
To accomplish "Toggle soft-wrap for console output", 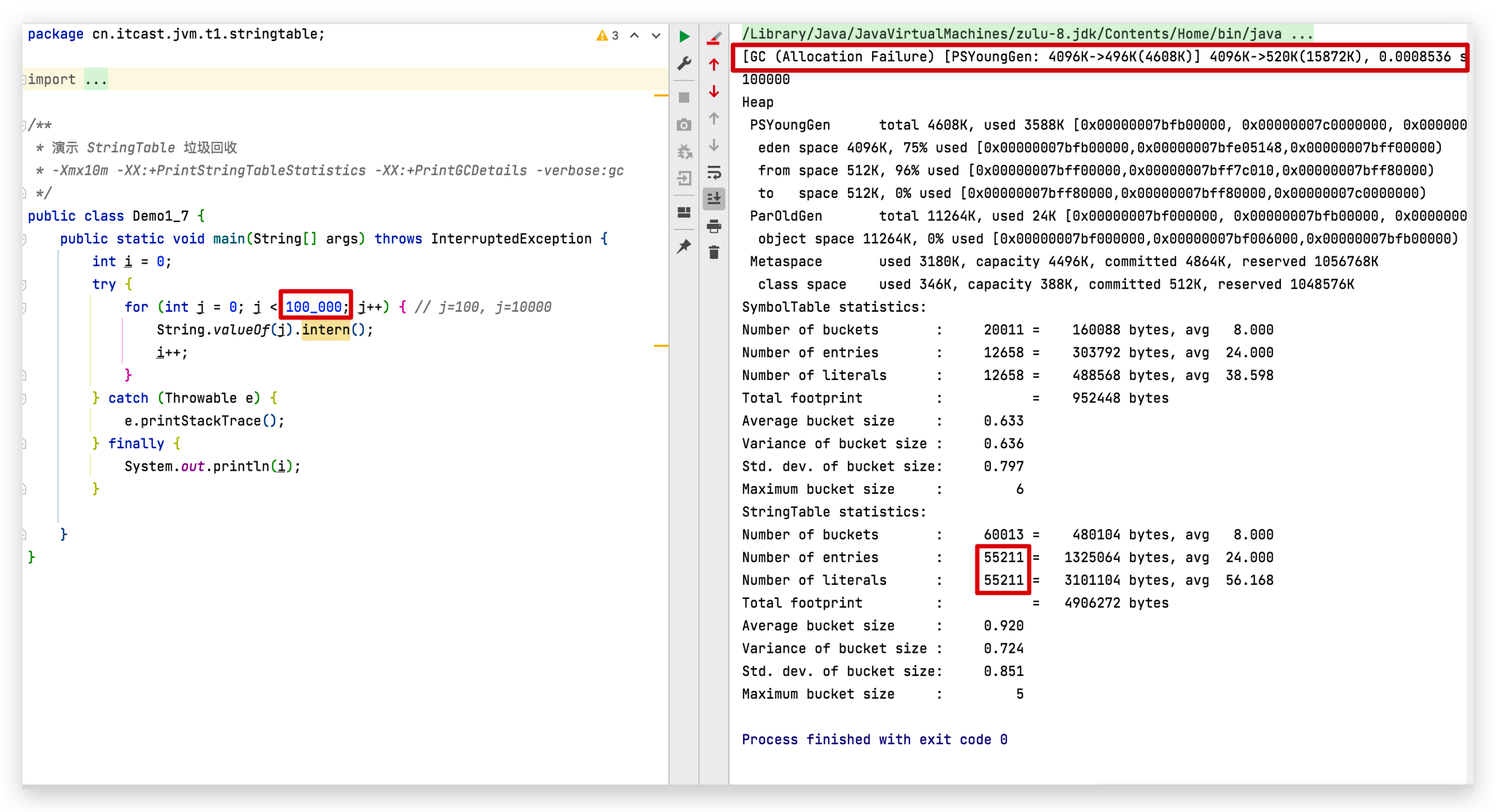I will [x=714, y=173].
